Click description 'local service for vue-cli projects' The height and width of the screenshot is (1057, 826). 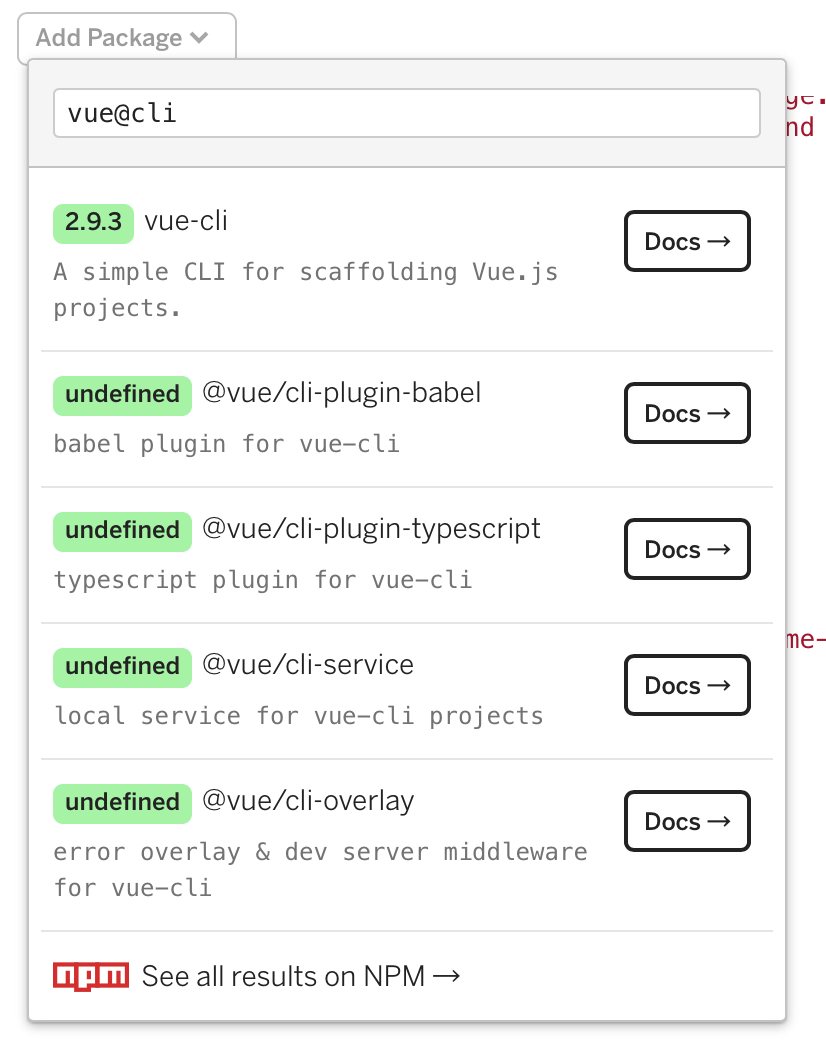299,716
